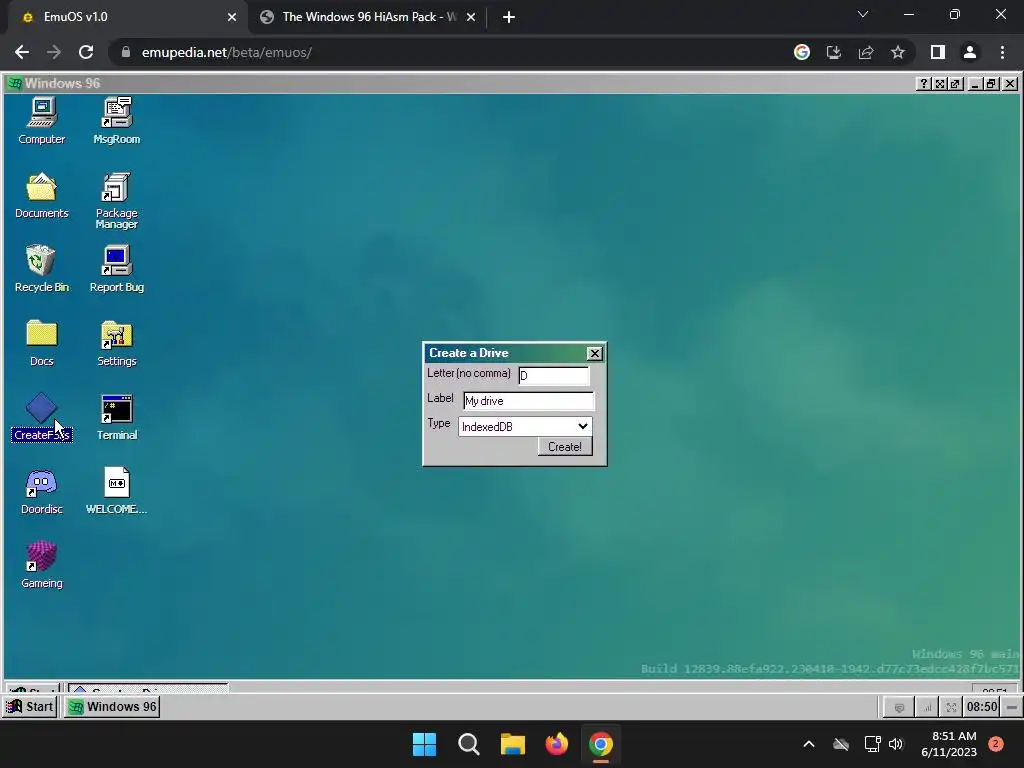Viewport: 1024px width, 768px height.
Task: Click the EmuOS tray network signal icon
Action: click(925, 707)
